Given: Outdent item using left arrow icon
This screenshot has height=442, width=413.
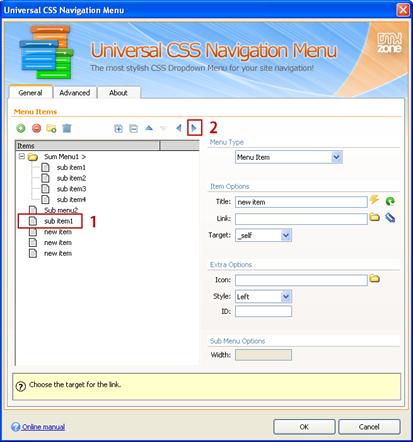Looking at the screenshot, I should point(179,128).
